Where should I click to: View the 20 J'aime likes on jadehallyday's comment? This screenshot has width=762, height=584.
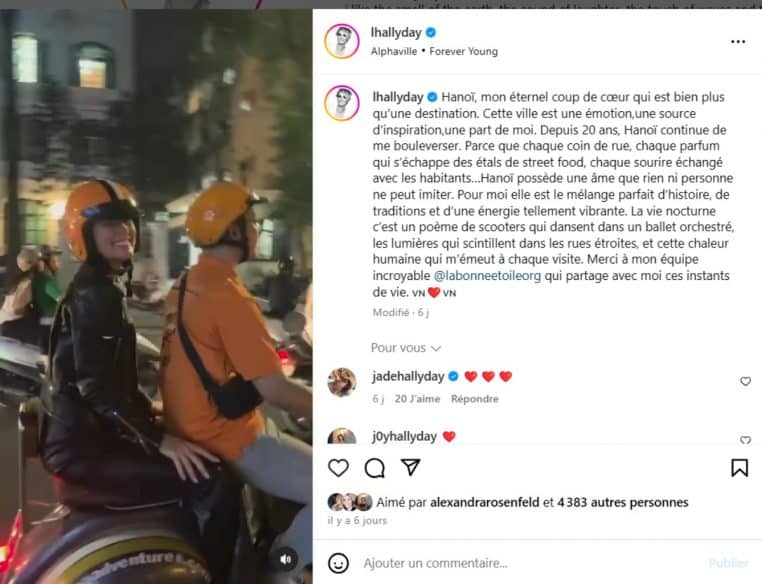(x=417, y=399)
